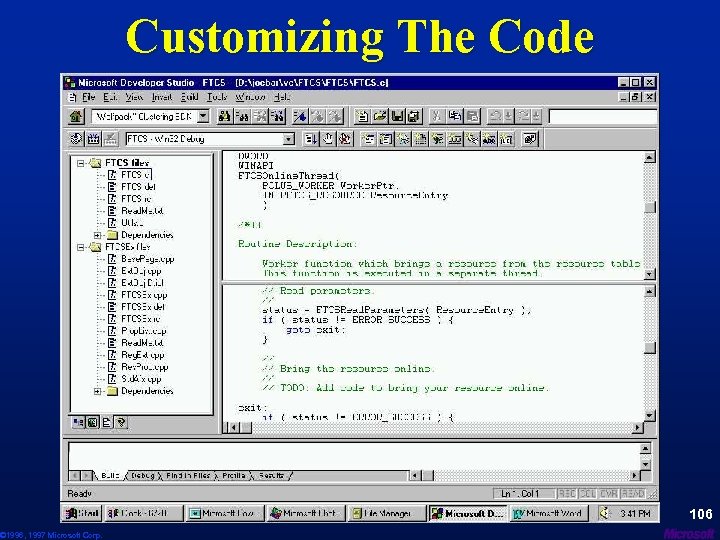The height and width of the screenshot is (540, 720).
Task: Select the Build output tab
Action: 110,476
